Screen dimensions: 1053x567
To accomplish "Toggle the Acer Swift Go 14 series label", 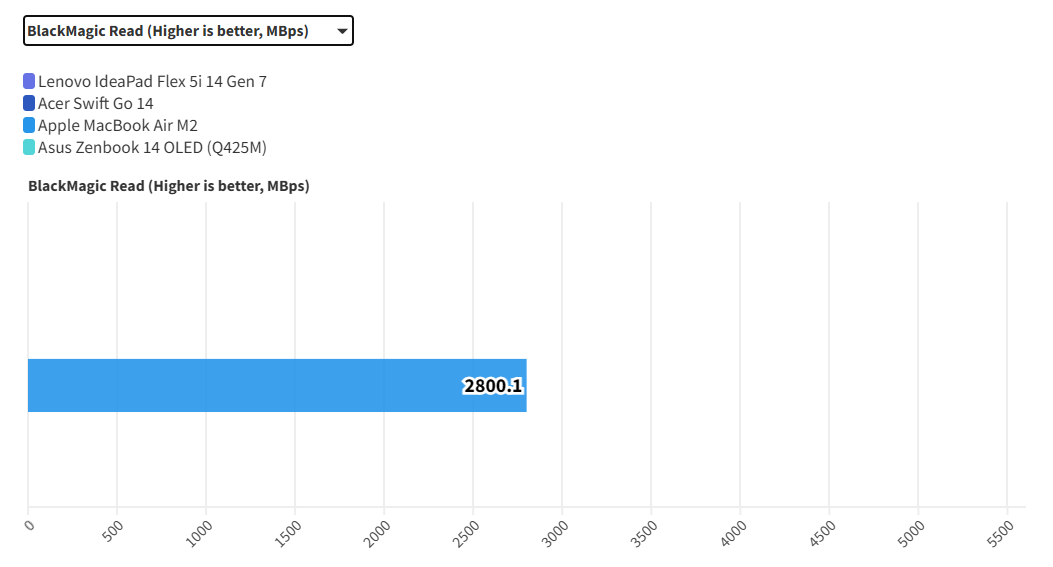I will 96,103.
